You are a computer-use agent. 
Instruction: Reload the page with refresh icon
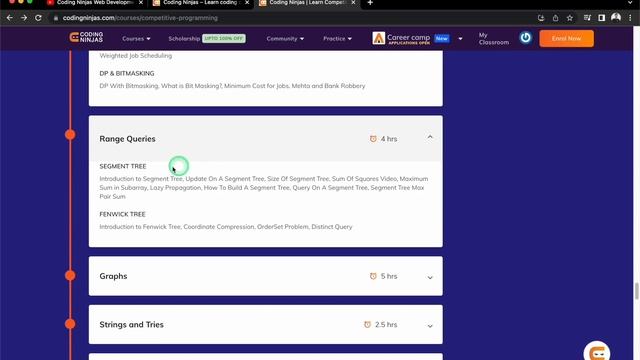click(x=38, y=18)
